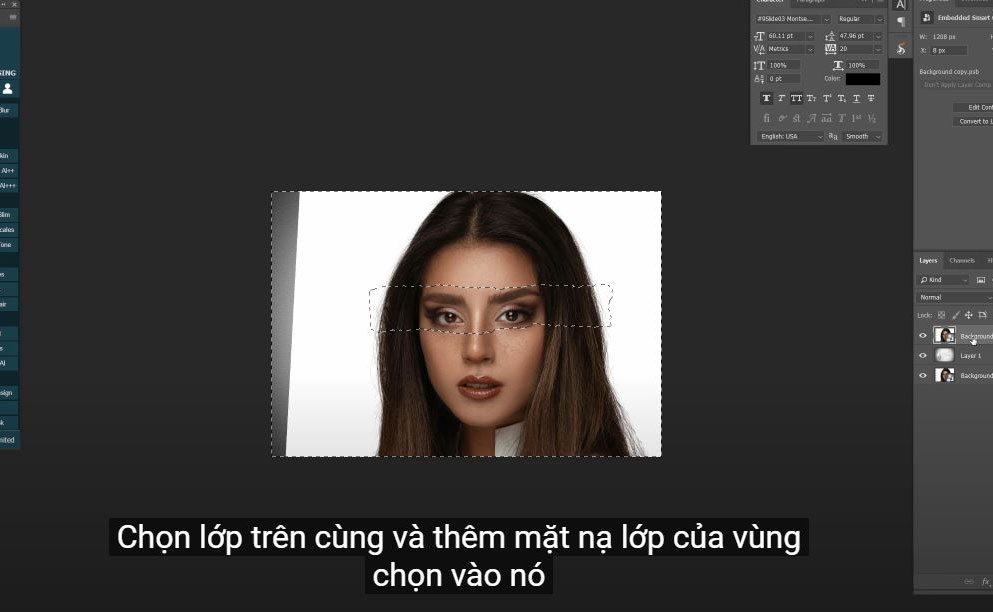993x612 pixels.
Task: Click the Embedded Smart Object icon
Action: pos(927,18)
